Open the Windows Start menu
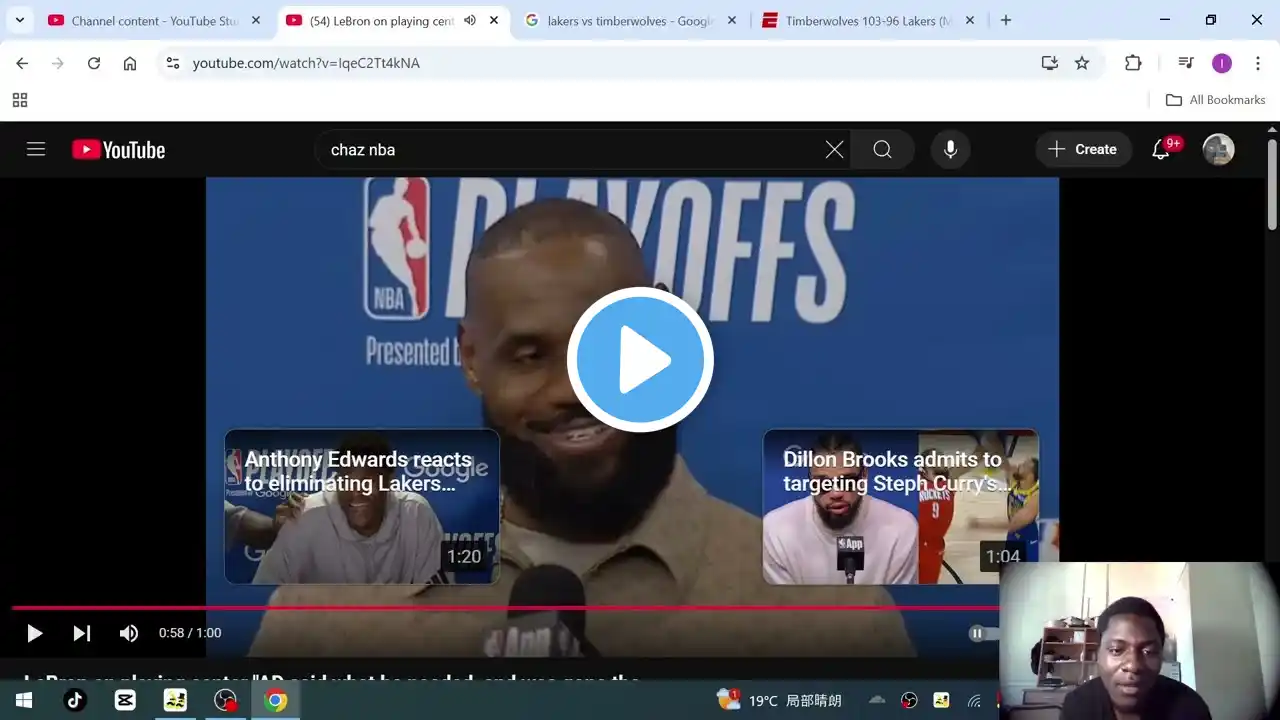Viewport: 1280px width, 720px height. point(24,700)
